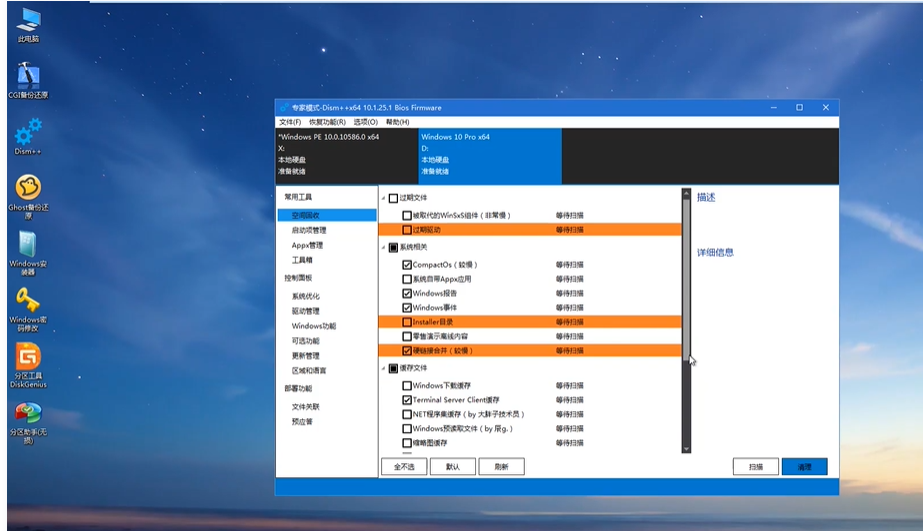Select the 分区助手(无损) desktop icon
The width and height of the screenshot is (923, 531).
[28, 423]
